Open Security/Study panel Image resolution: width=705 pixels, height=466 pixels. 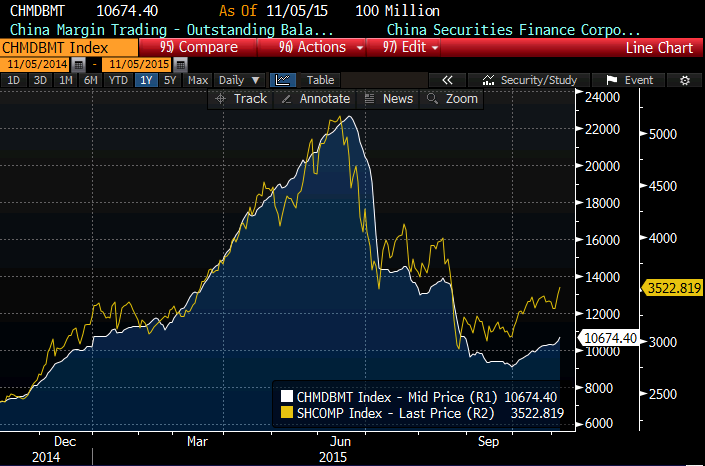coord(532,80)
